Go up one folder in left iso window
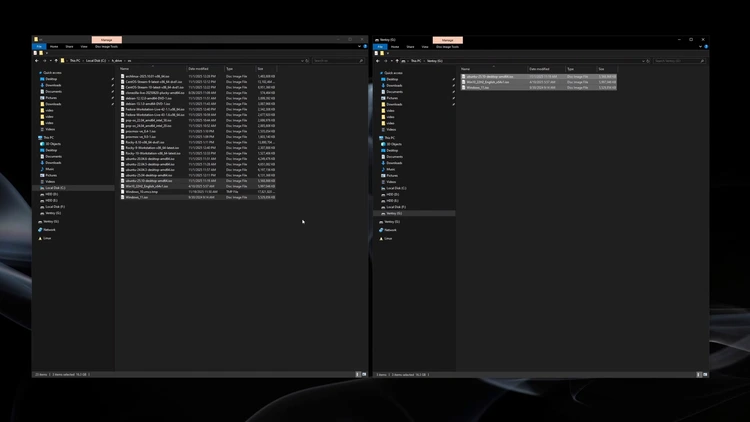This screenshot has width=750, height=422. pos(56,61)
